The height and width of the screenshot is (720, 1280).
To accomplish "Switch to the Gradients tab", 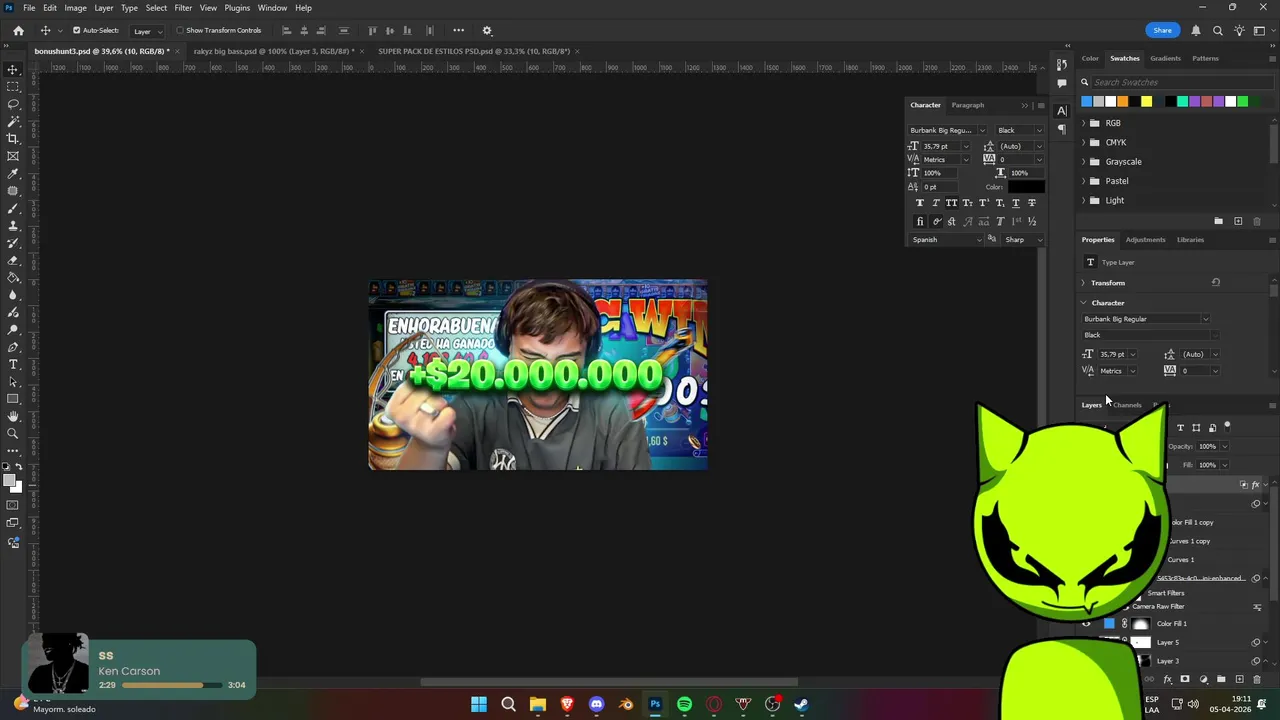I will tap(1165, 58).
